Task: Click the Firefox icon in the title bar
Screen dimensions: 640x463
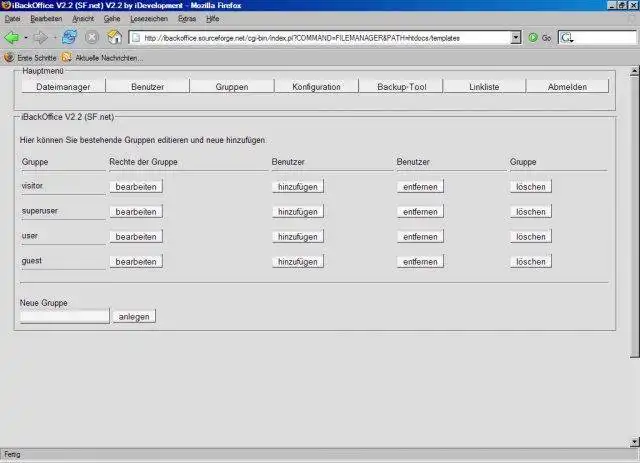Action: tap(6, 5)
